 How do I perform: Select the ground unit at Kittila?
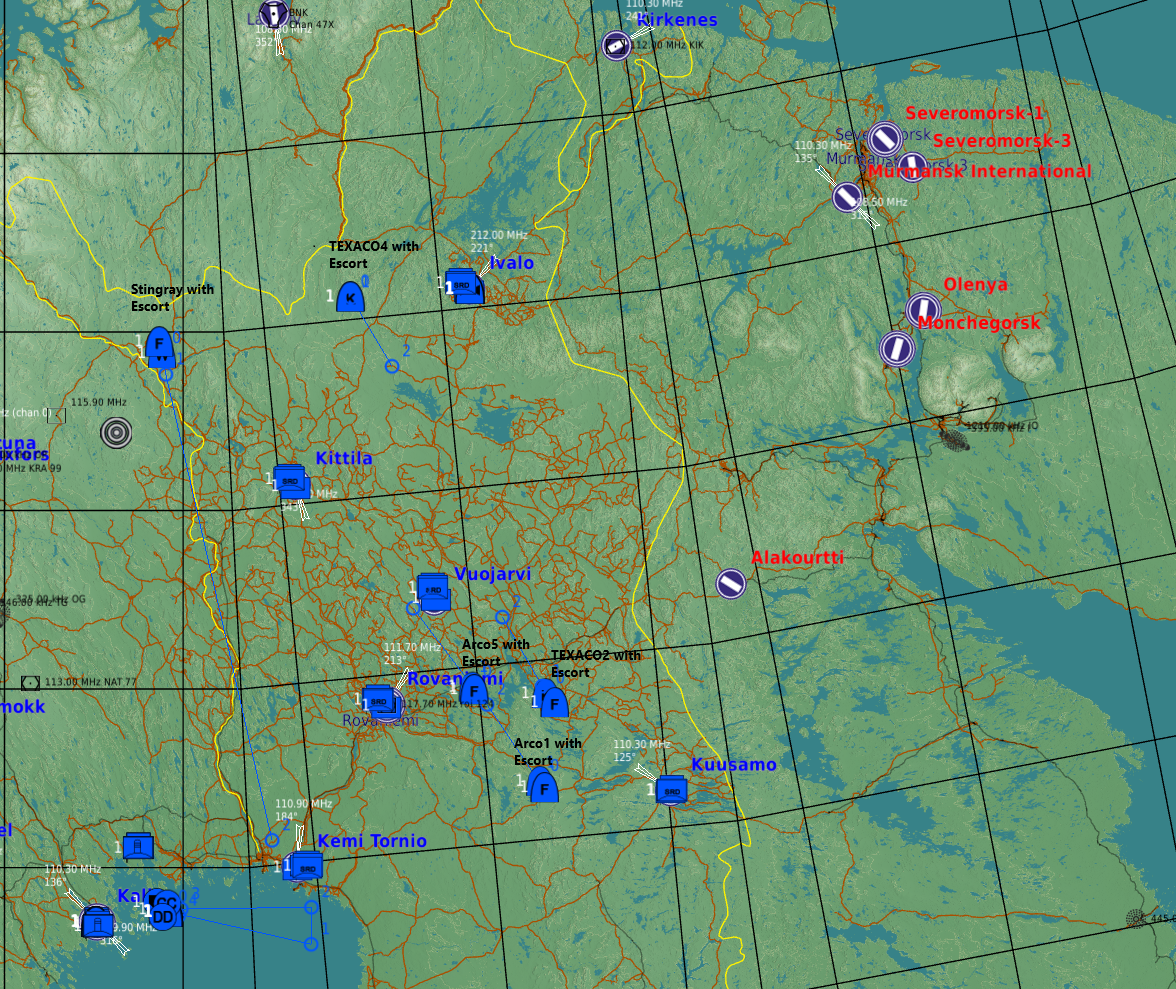coord(290,480)
